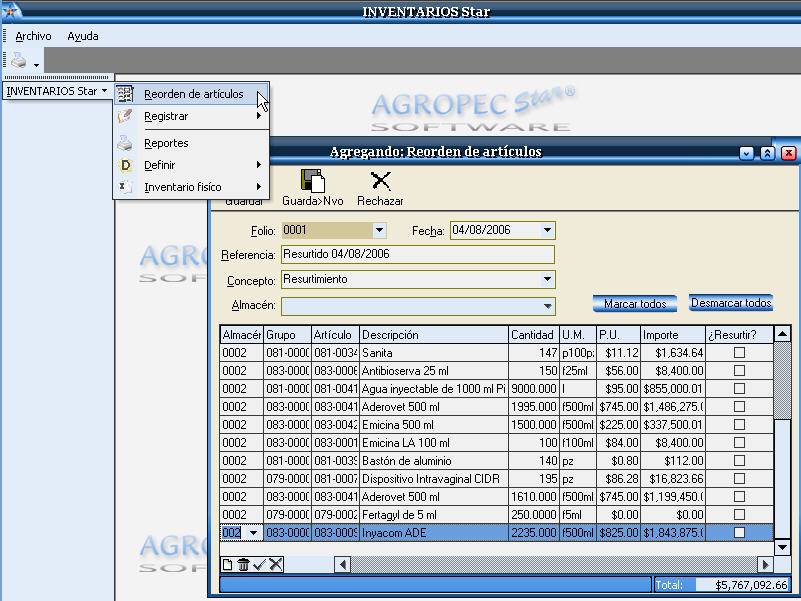Click the grid's horizontal scrollbar track
This screenshot has height=601, width=801.
pos(554,565)
